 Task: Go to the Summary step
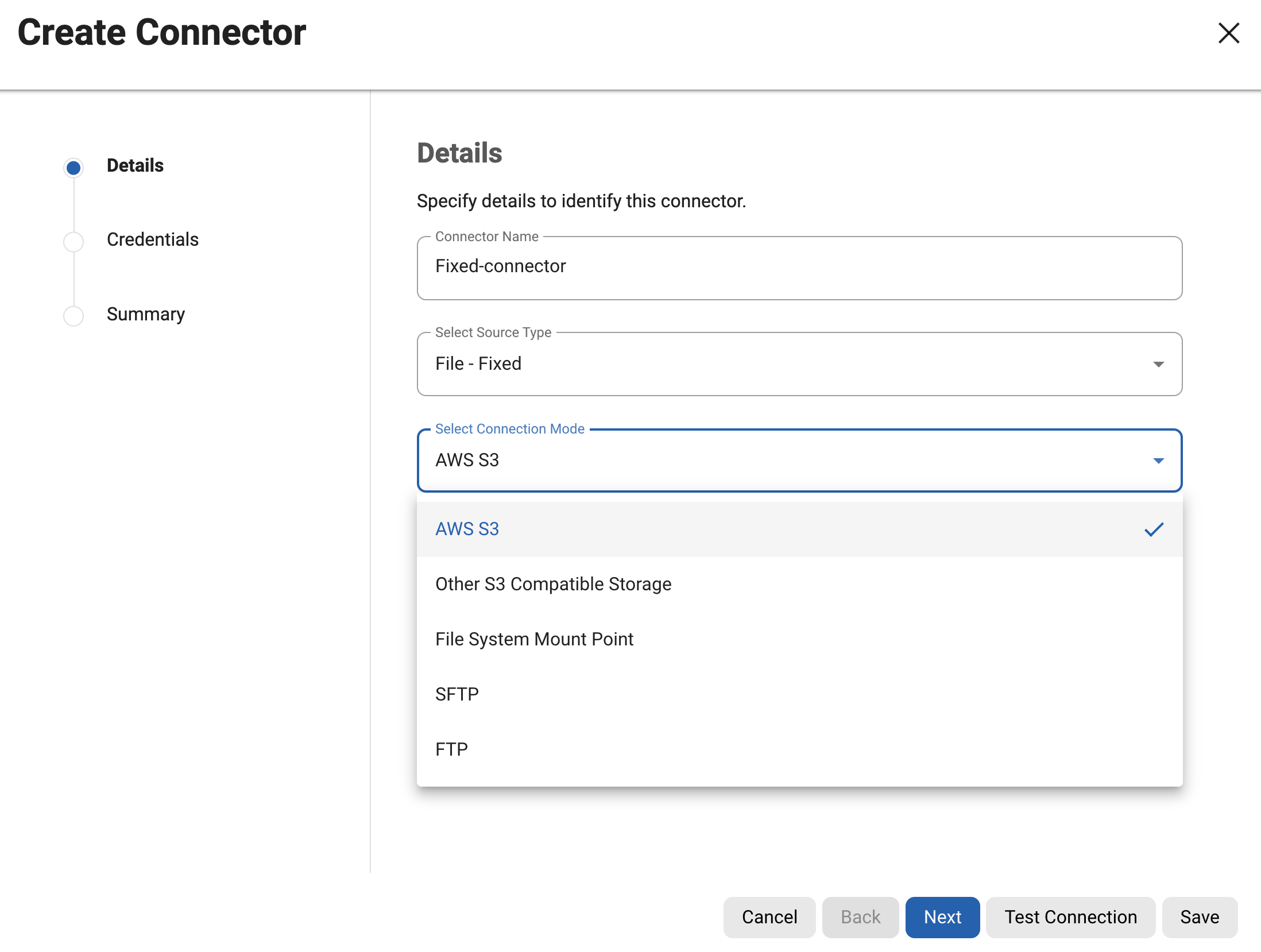(145, 314)
